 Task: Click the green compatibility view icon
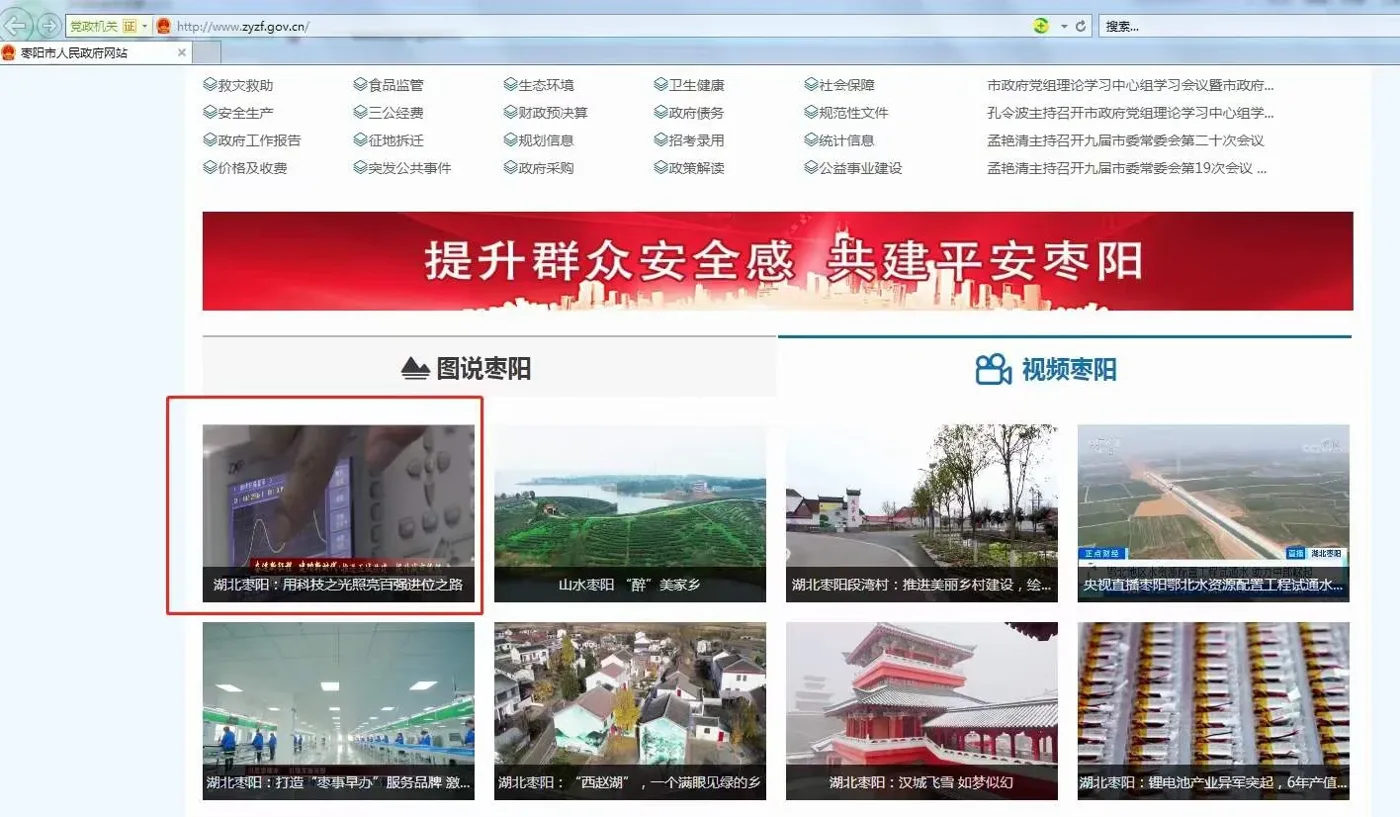click(x=1042, y=26)
